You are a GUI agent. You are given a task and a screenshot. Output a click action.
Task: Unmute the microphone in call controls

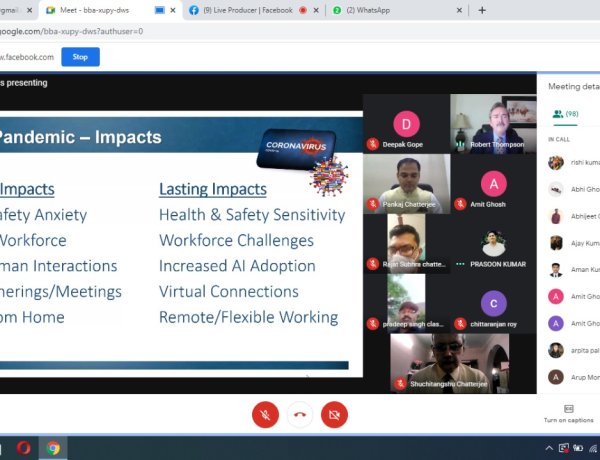(x=265, y=413)
